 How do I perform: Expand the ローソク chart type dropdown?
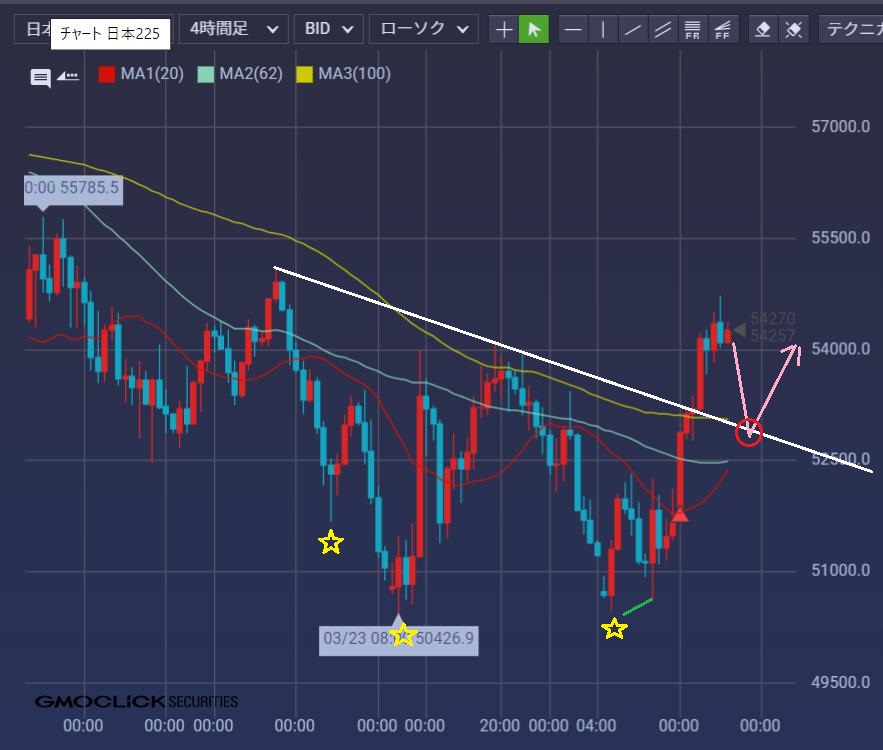click(x=423, y=29)
